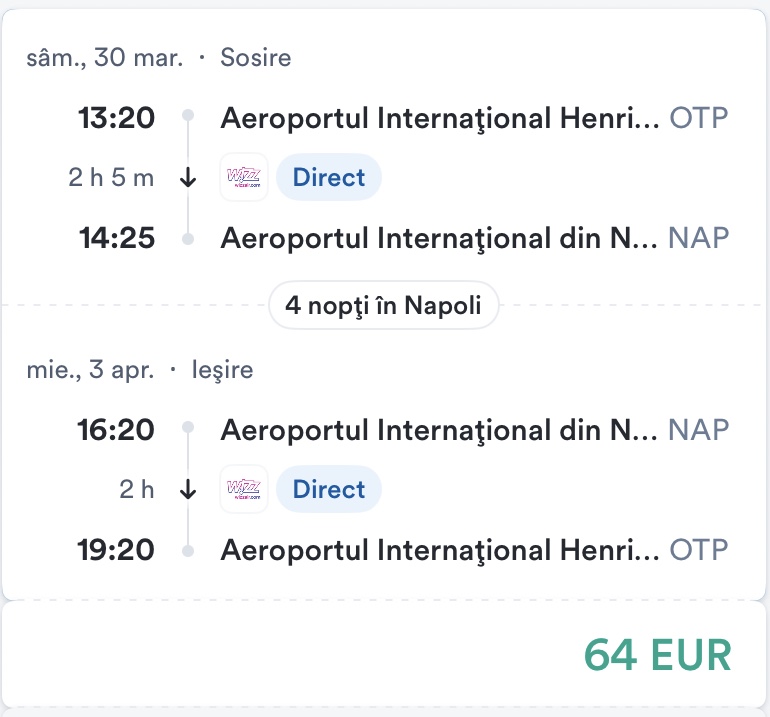This screenshot has width=770, height=717.
Task: Click the NAP code on the 16:20 row
Action: point(698,430)
